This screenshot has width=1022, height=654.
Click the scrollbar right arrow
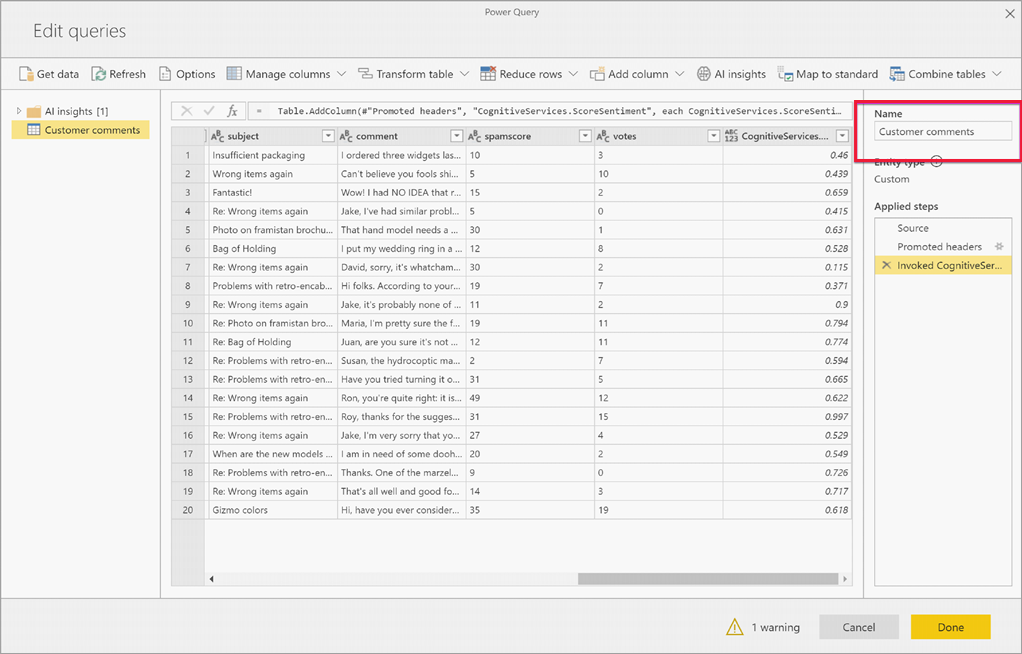pos(845,579)
